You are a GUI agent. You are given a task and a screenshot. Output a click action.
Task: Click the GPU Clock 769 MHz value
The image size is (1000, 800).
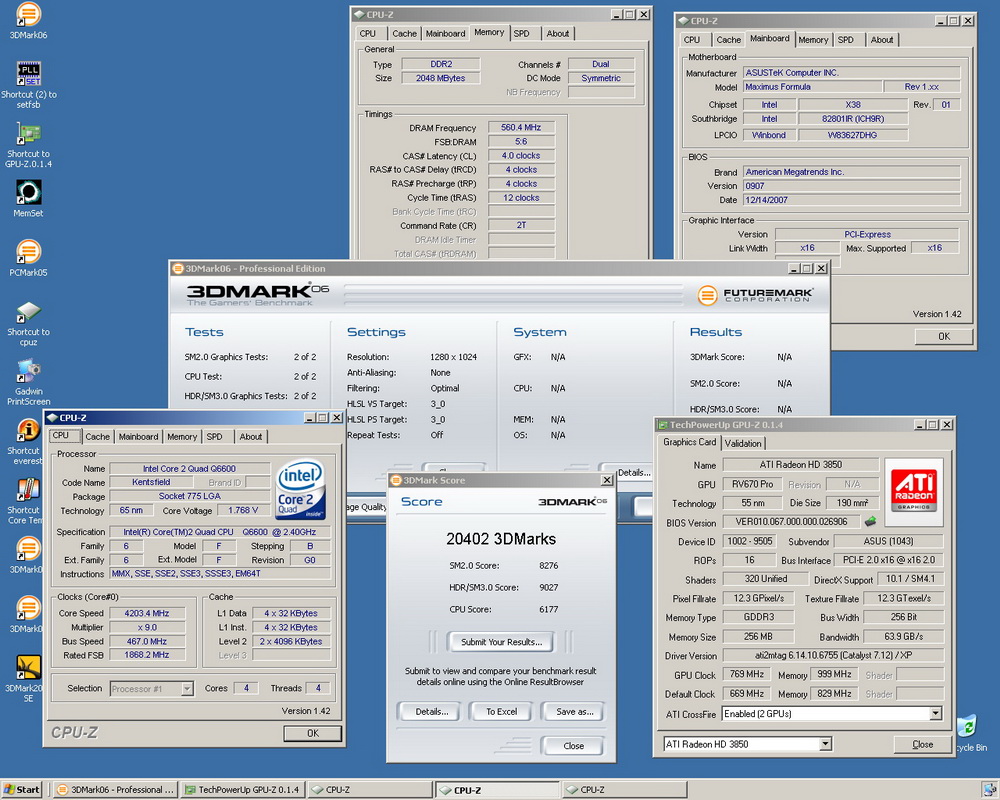coord(746,674)
